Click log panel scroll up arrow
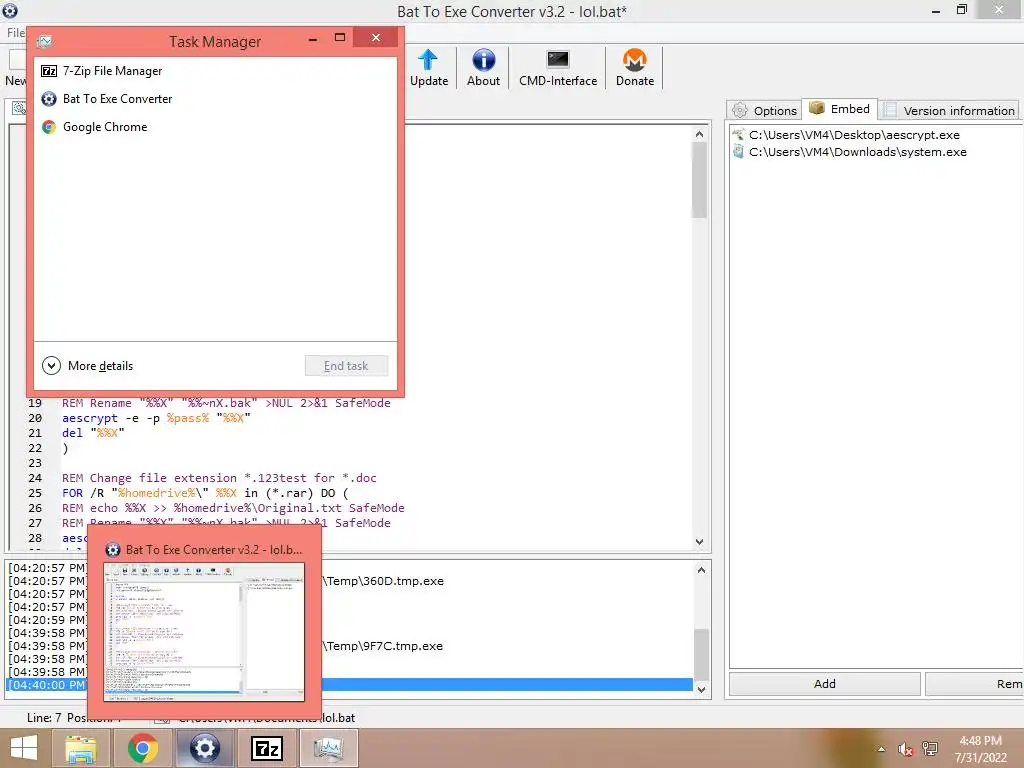The width and height of the screenshot is (1024, 768). coord(701,570)
